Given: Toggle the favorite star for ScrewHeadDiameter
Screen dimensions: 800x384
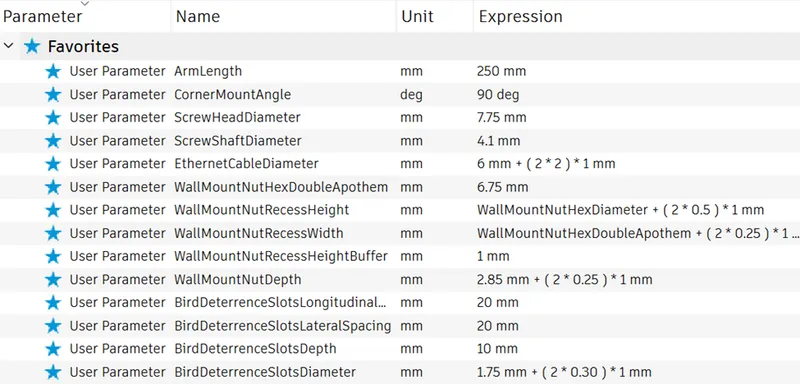Looking at the screenshot, I should point(53,118).
